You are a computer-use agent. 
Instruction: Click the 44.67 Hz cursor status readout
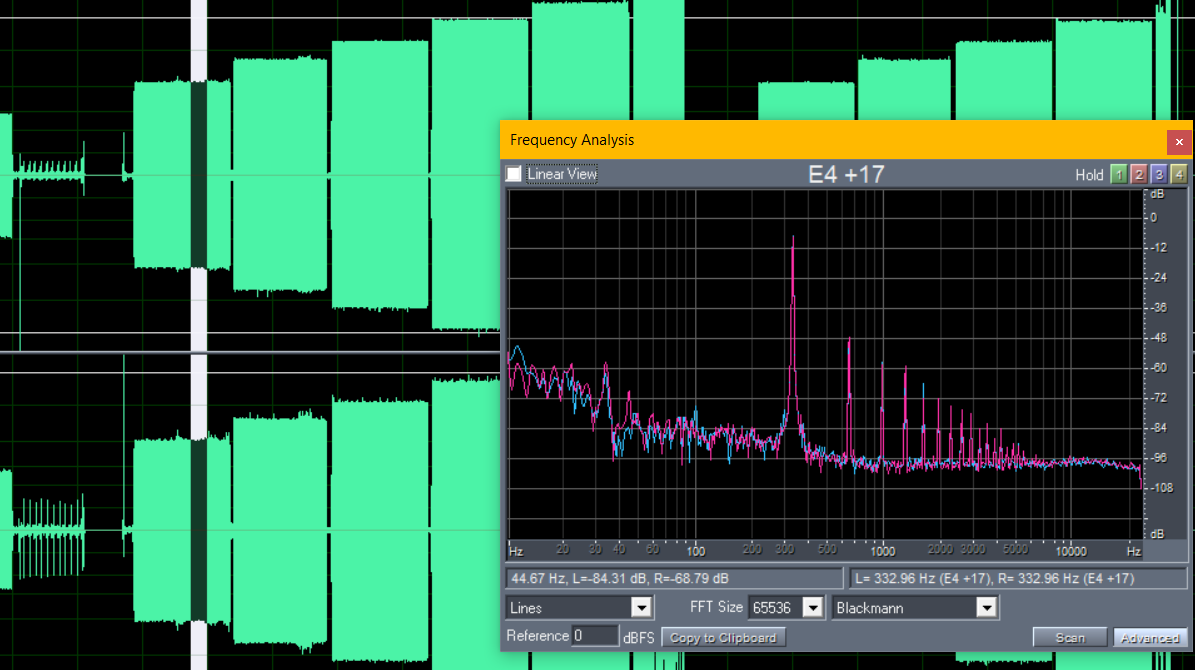[x=674, y=579]
